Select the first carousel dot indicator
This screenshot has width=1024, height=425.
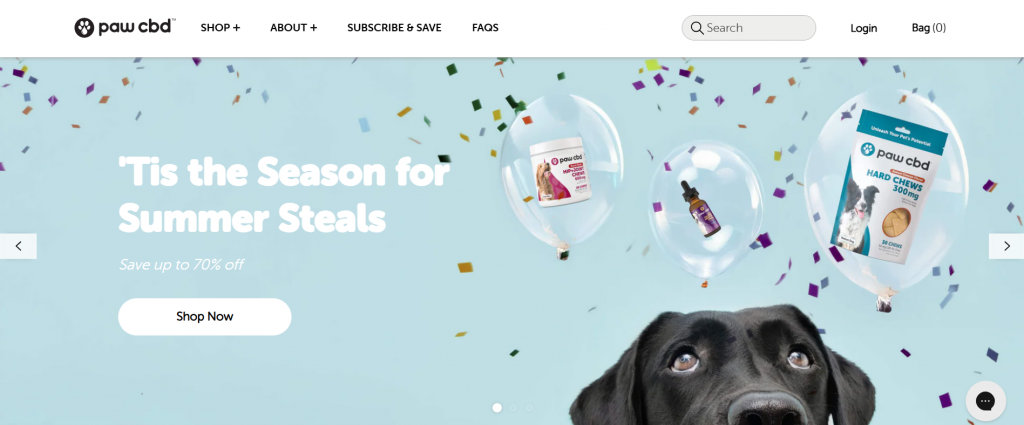497,407
